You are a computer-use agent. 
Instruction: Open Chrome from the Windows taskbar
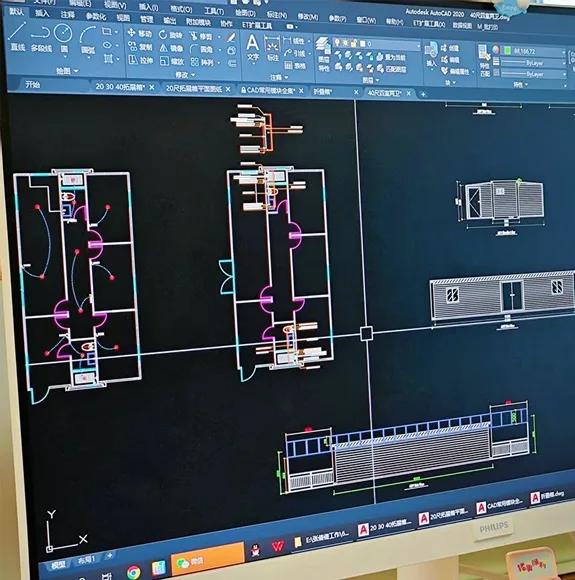tap(134, 572)
